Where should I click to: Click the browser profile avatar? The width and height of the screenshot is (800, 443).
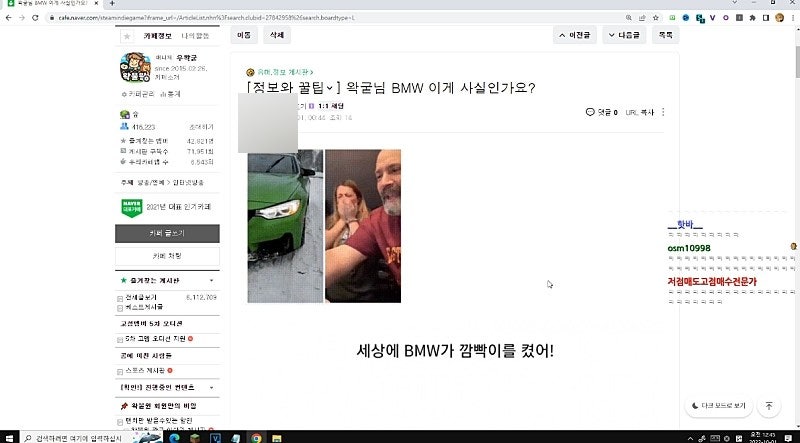coord(779,18)
